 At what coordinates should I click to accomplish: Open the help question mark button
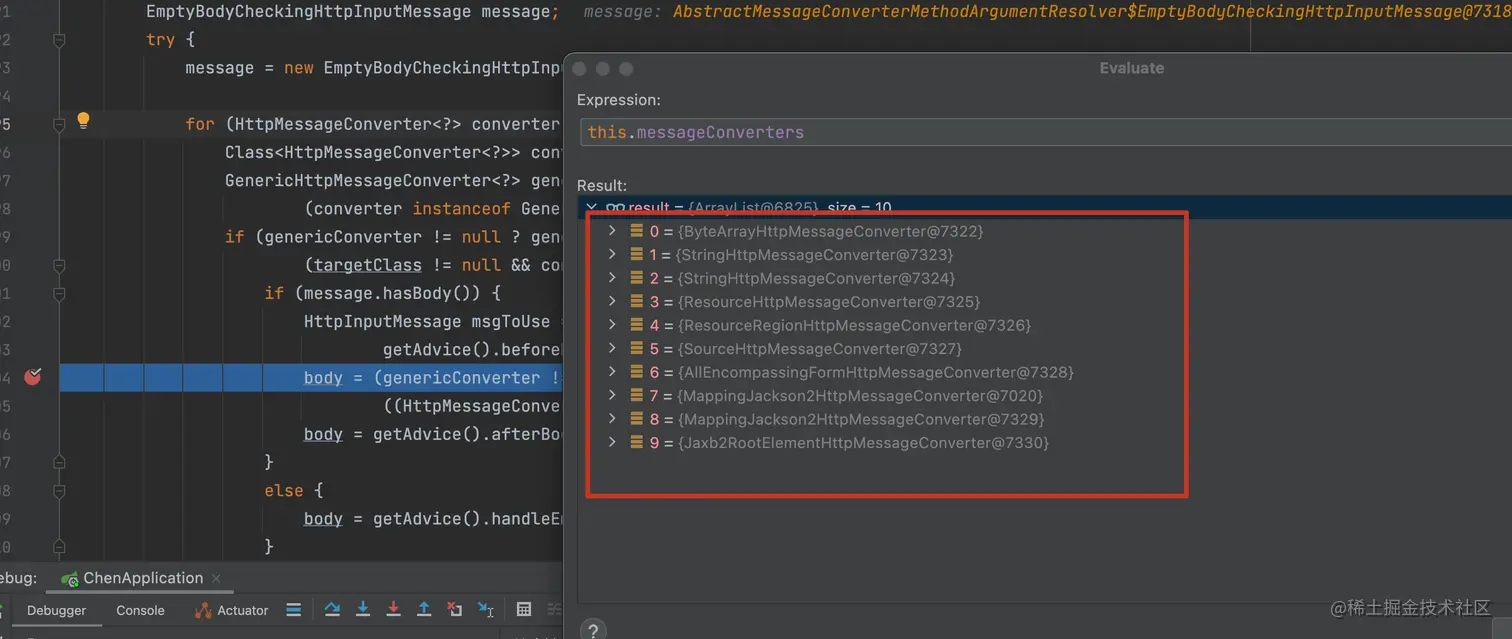593,630
